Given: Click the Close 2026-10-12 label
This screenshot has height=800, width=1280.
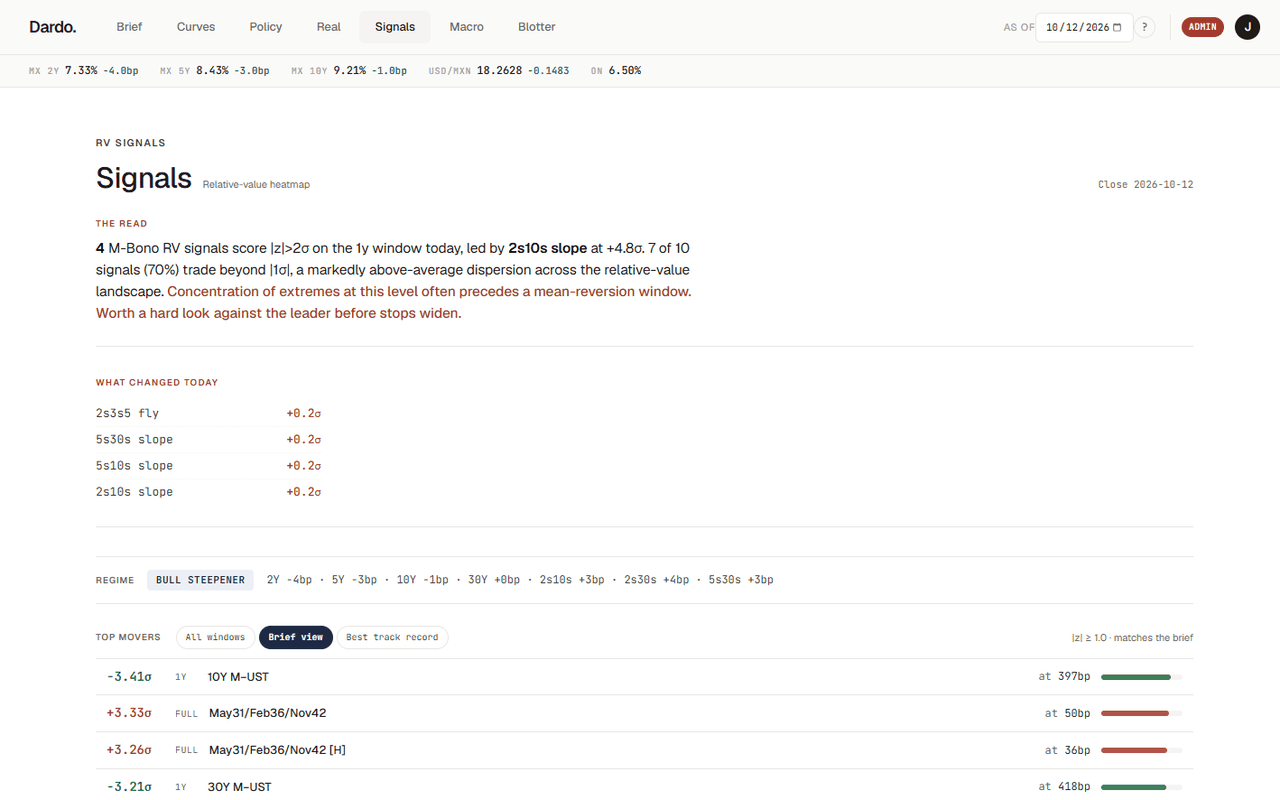Looking at the screenshot, I should coord(1145,185).
